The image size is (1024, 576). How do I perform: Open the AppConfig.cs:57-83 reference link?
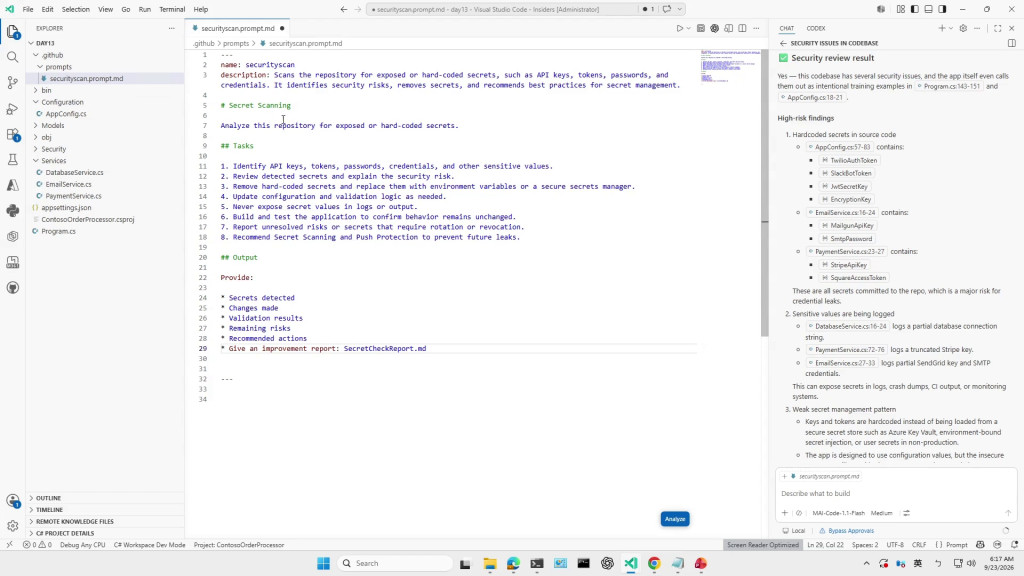839,147
